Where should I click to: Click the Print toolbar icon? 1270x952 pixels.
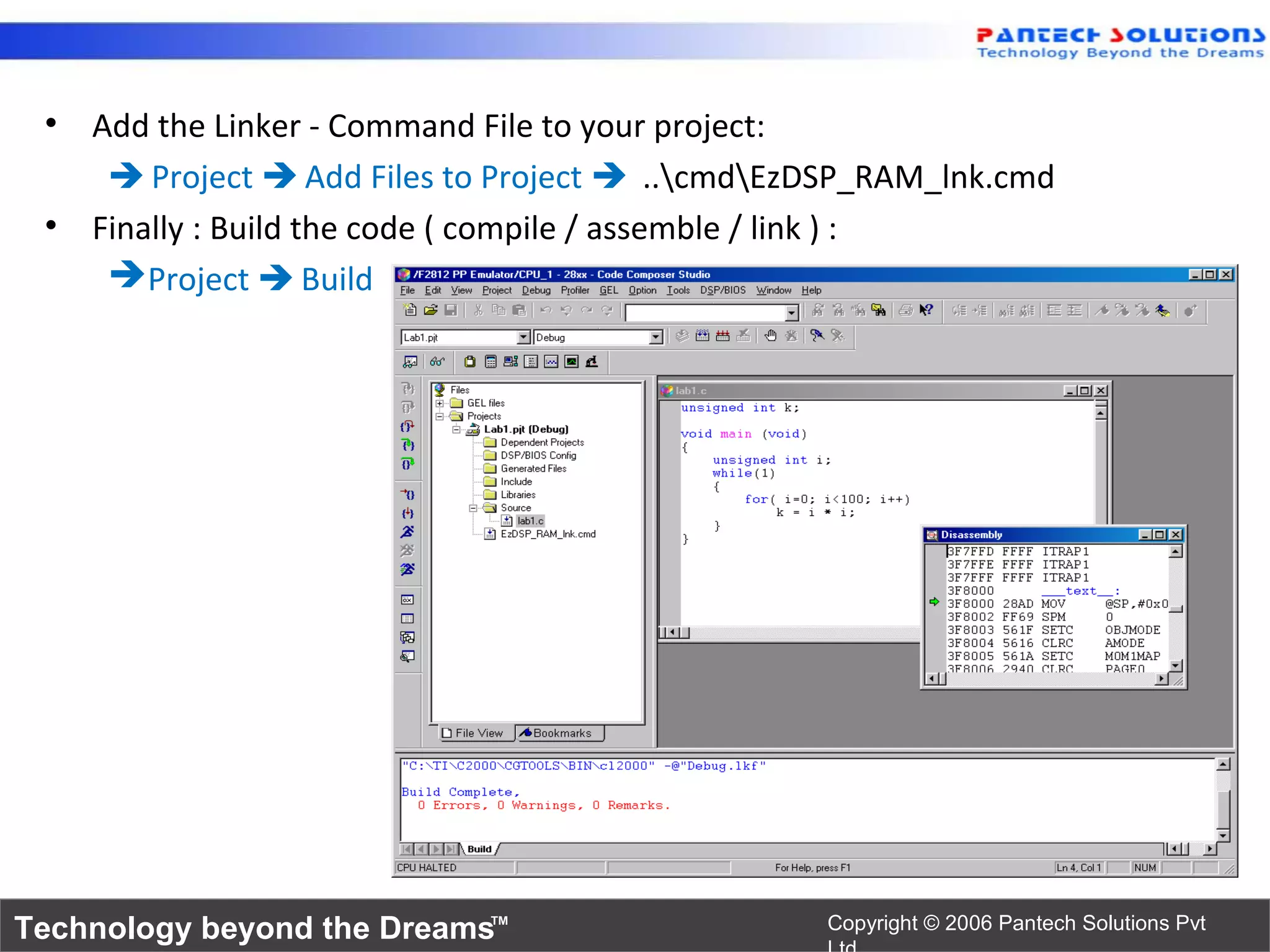coord(906,310)
